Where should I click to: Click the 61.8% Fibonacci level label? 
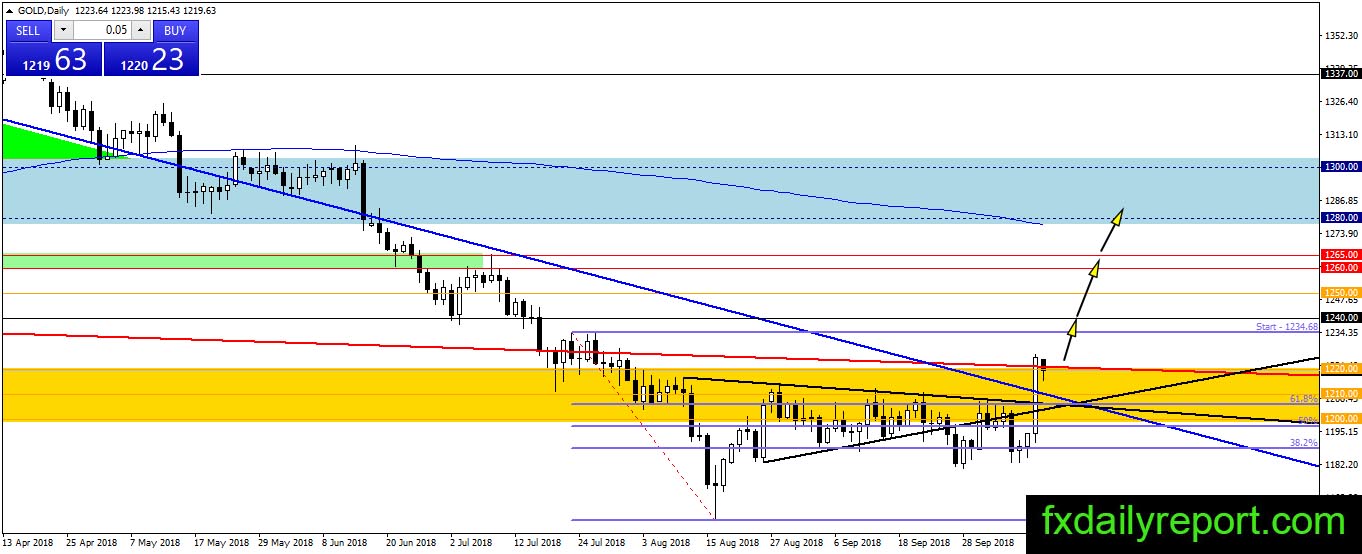[x=1304, y=398]
